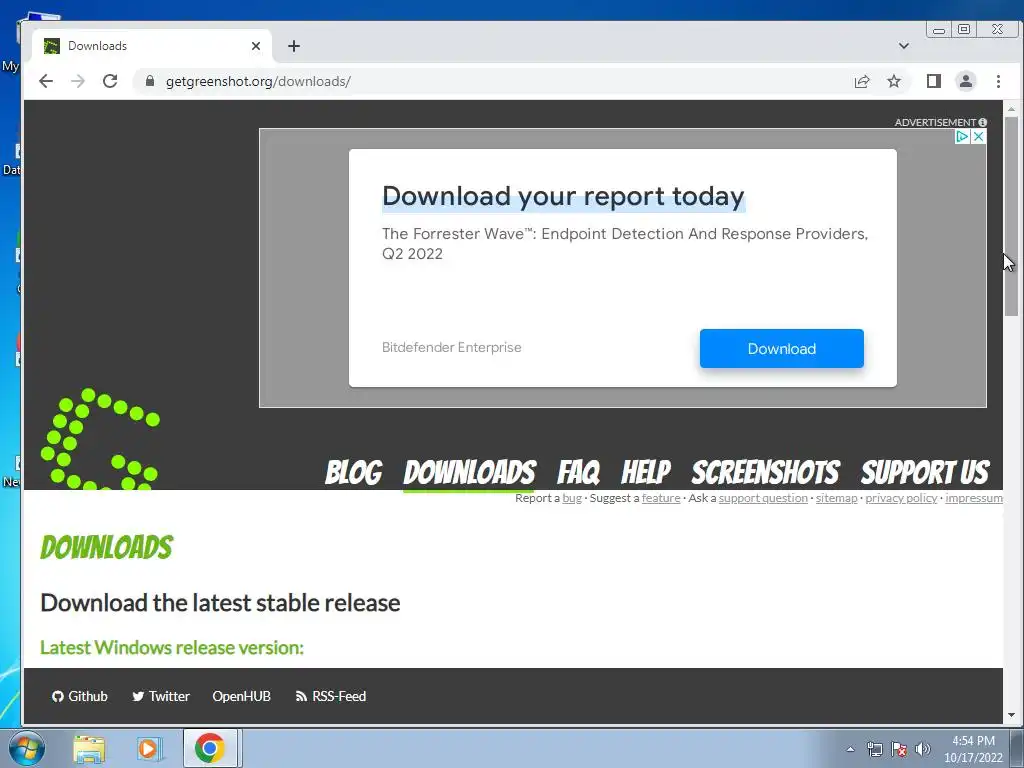Click the 'Download the latest stable release' heading
Viewport: 1024px width, 768px height.
[x=220, y=602]
